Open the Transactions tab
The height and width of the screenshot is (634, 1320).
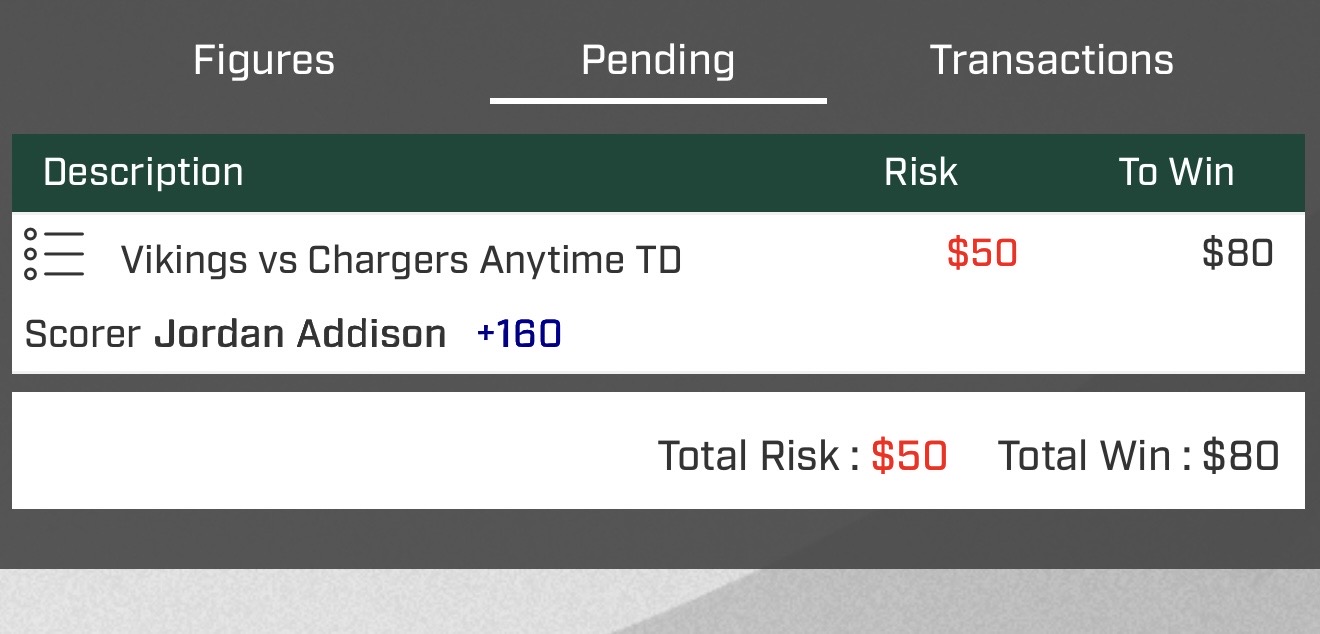click(x=1051, y=60)
